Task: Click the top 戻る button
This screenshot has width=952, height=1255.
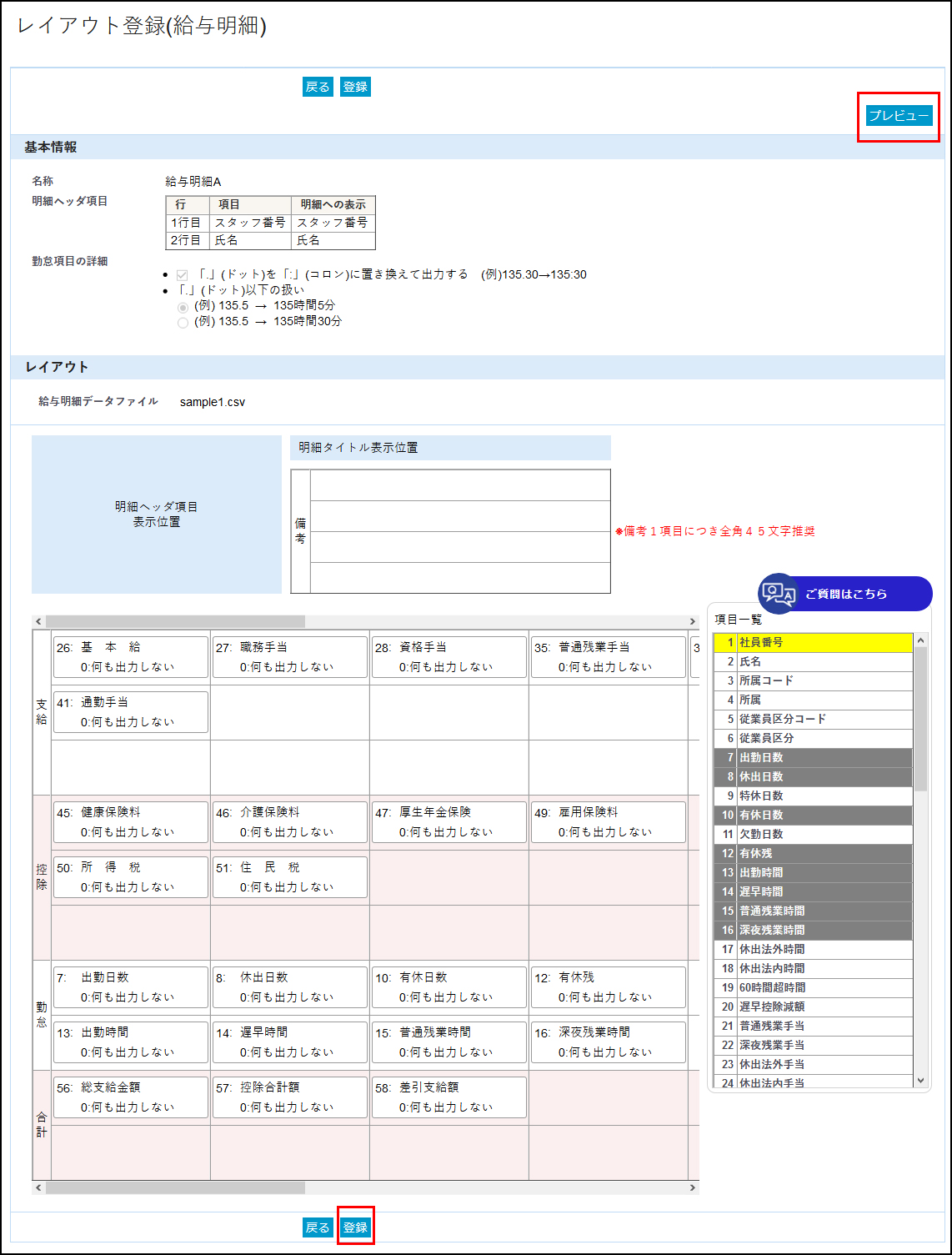Action: click(x=317, y=87)
